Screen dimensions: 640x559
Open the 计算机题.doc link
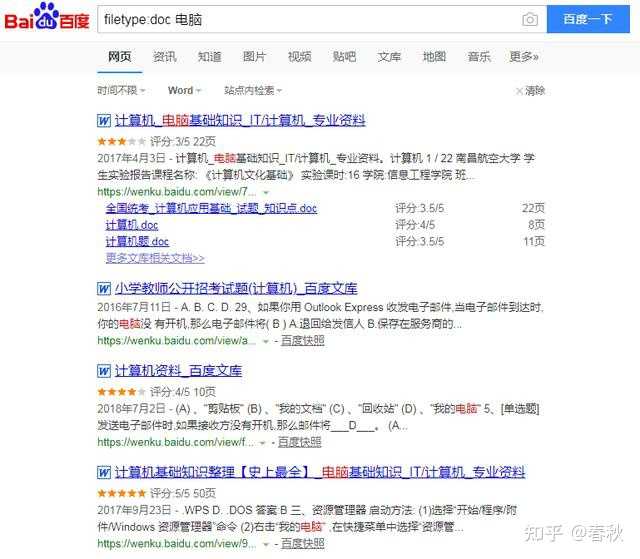[x=138, y=242]
